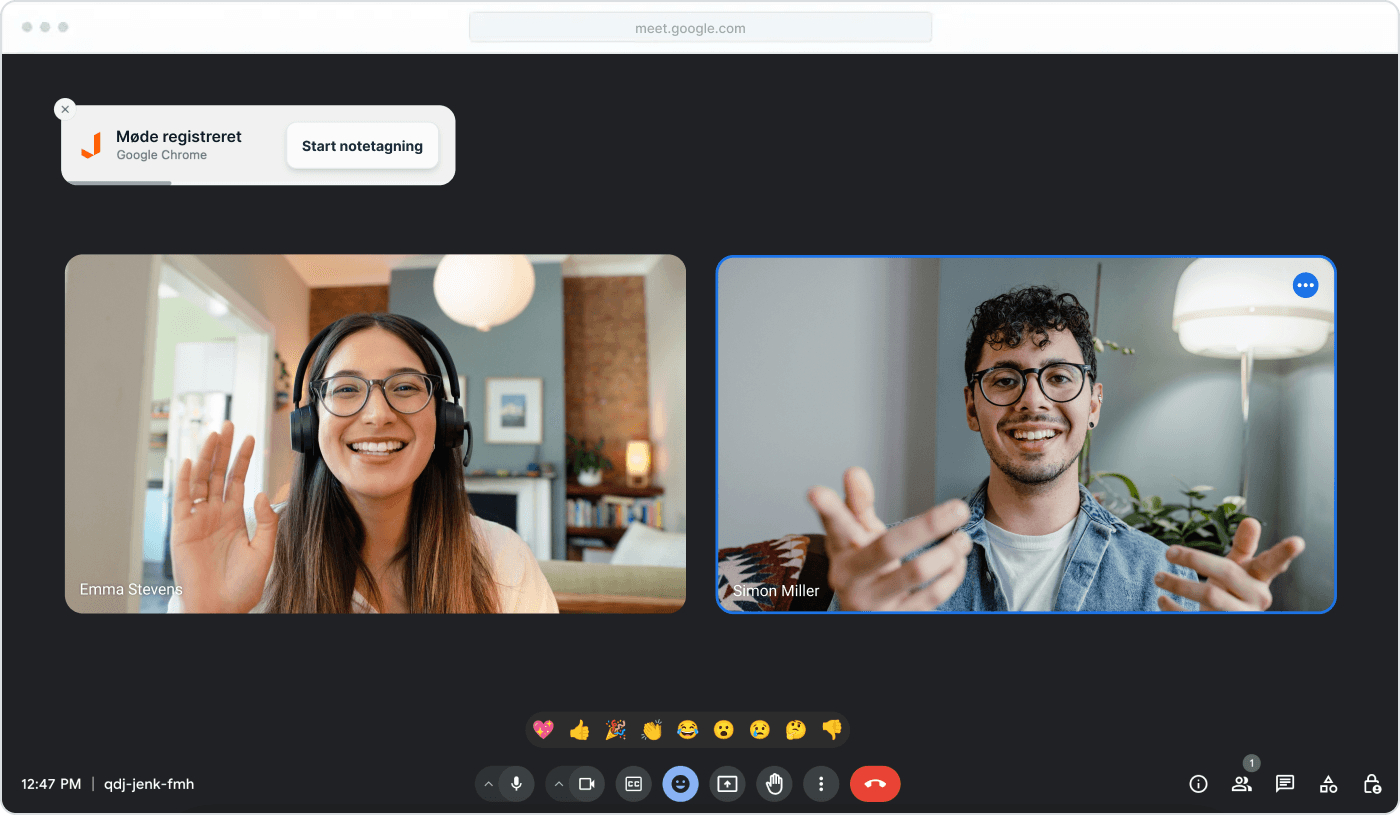Open meeting details info
1400x815 pixels.
tap(1198, 784)
